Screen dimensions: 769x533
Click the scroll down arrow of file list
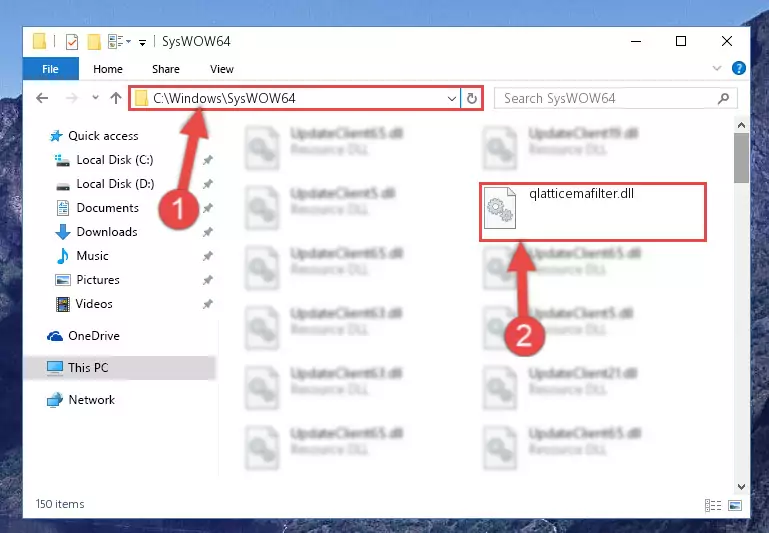(741, 487)
